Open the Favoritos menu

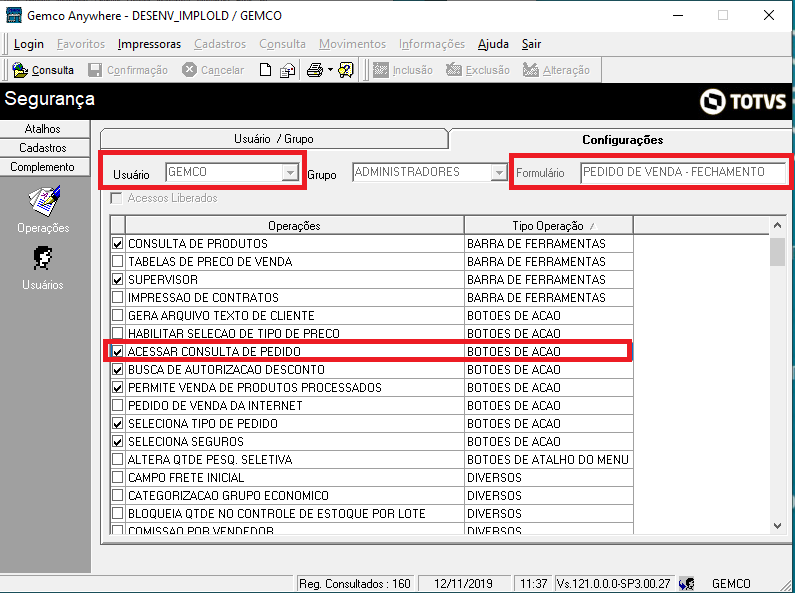81,44
